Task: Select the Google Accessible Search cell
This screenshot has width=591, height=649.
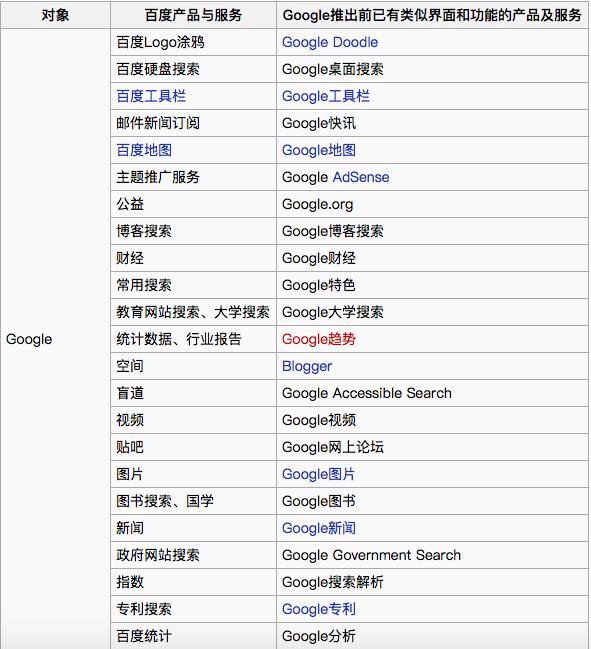Action: coord(432,393)
